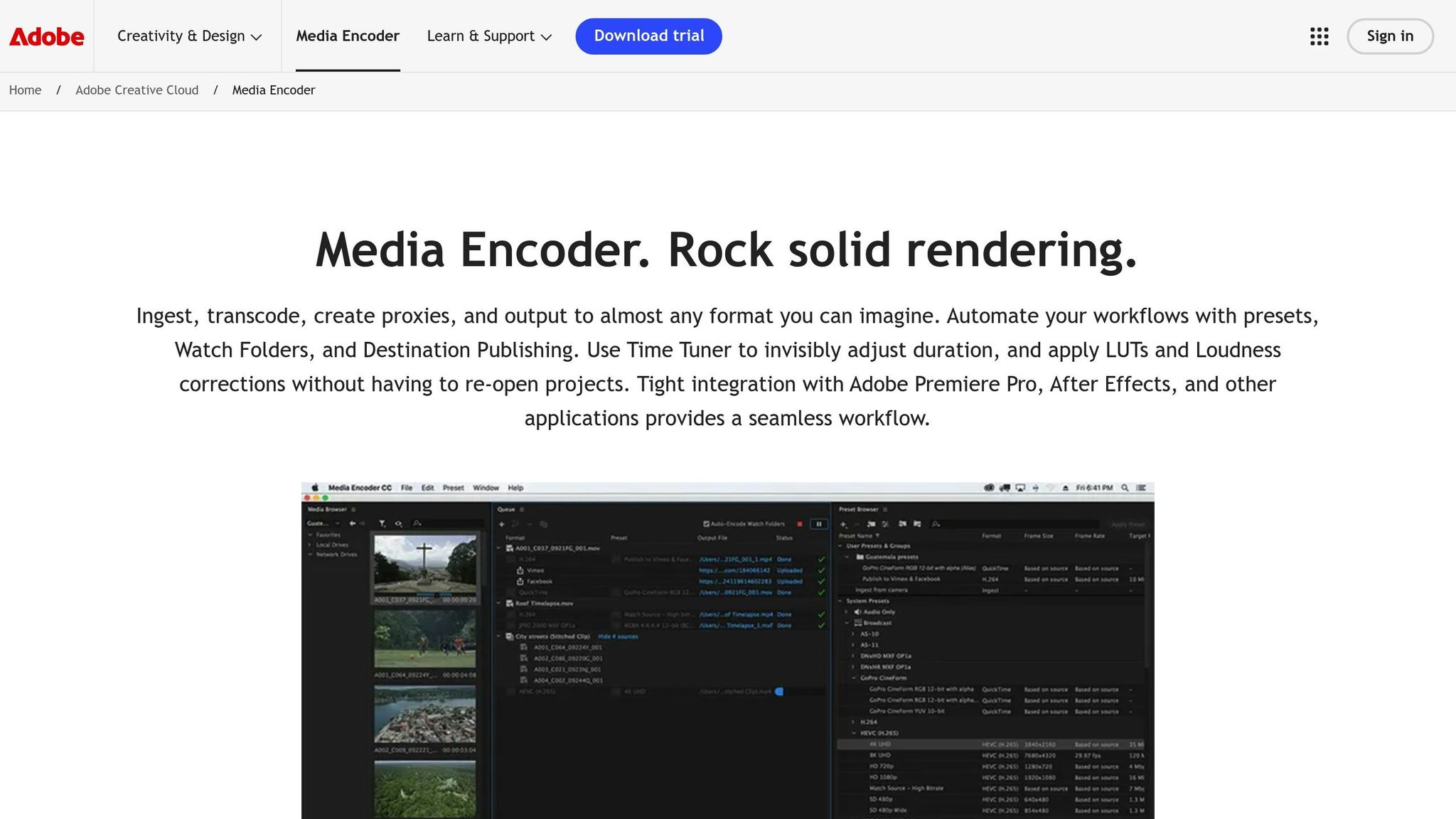Toggle the eye preview icon in Media Browser
The height and width of the screenshot is (819, 1456).
click(x=399, y=523)
